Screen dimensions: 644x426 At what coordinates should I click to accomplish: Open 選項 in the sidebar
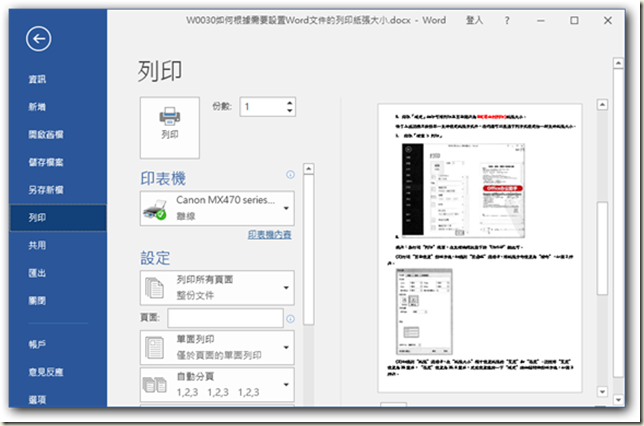[37, 400]
